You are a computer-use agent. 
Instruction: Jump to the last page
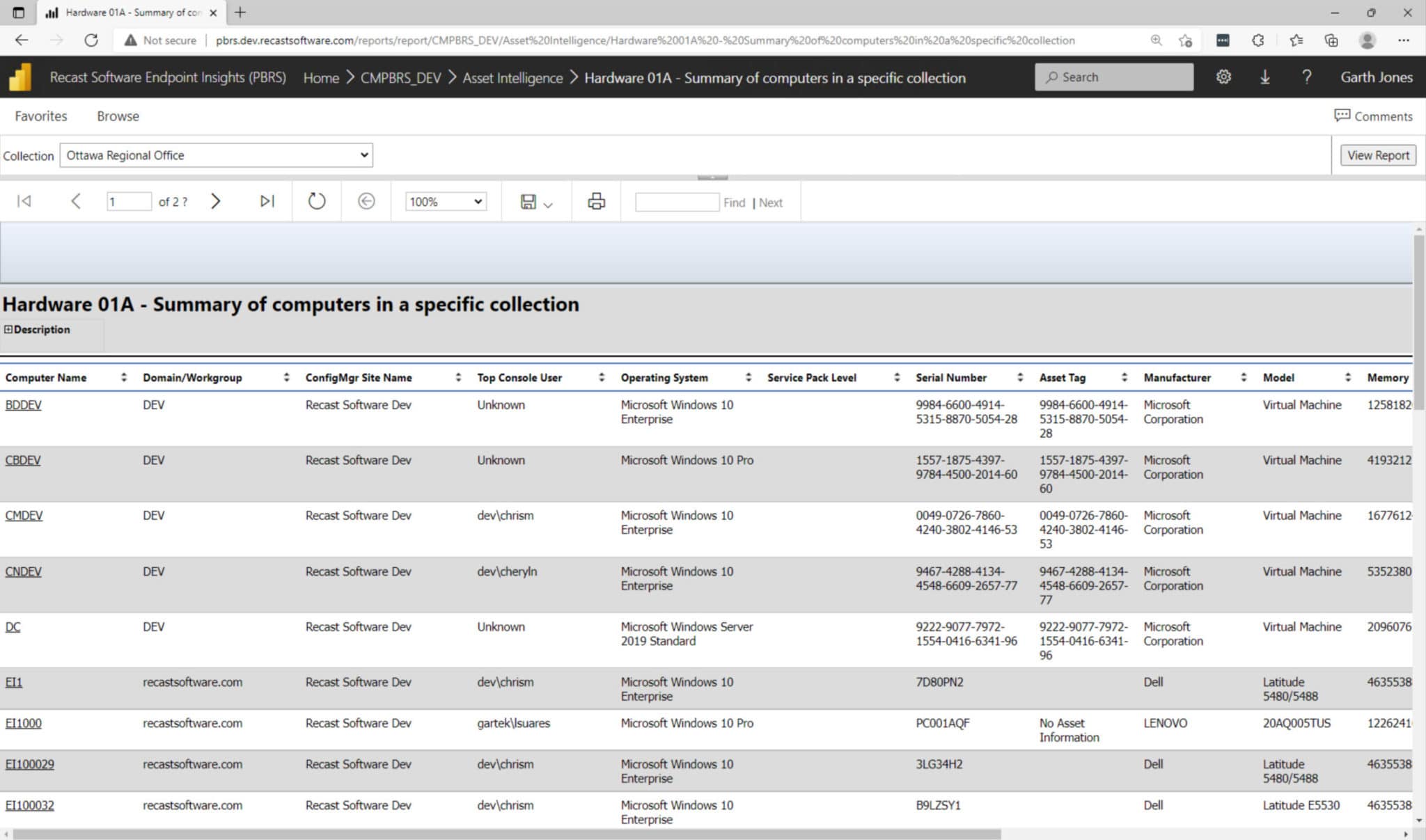pyautogui.click(x=266, y=201)
